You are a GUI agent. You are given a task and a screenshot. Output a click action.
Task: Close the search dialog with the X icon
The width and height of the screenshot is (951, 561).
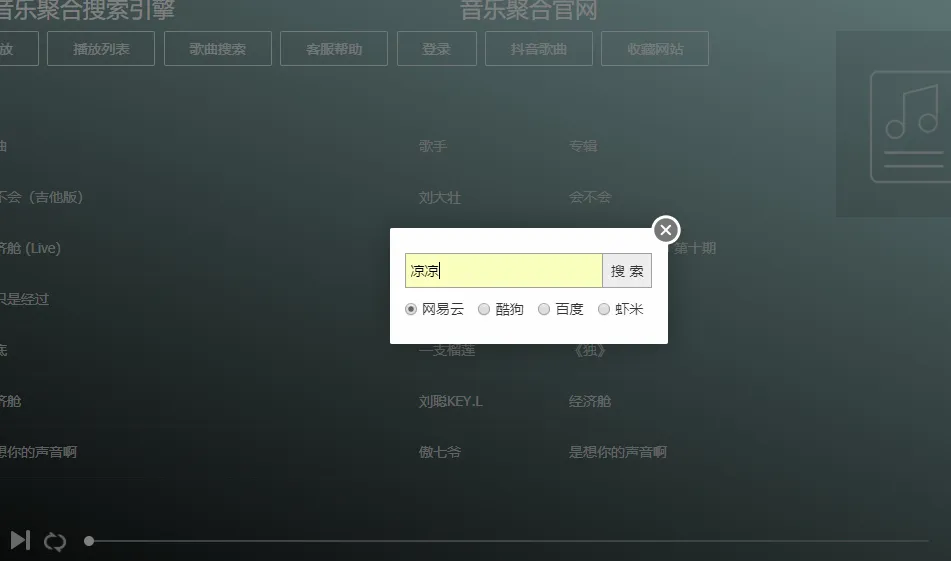tap(666, 230)
